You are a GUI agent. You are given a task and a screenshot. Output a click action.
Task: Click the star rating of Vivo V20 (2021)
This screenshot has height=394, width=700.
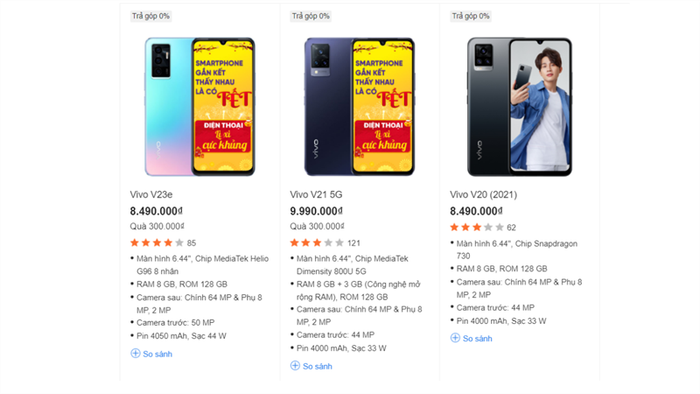[477, 228]
